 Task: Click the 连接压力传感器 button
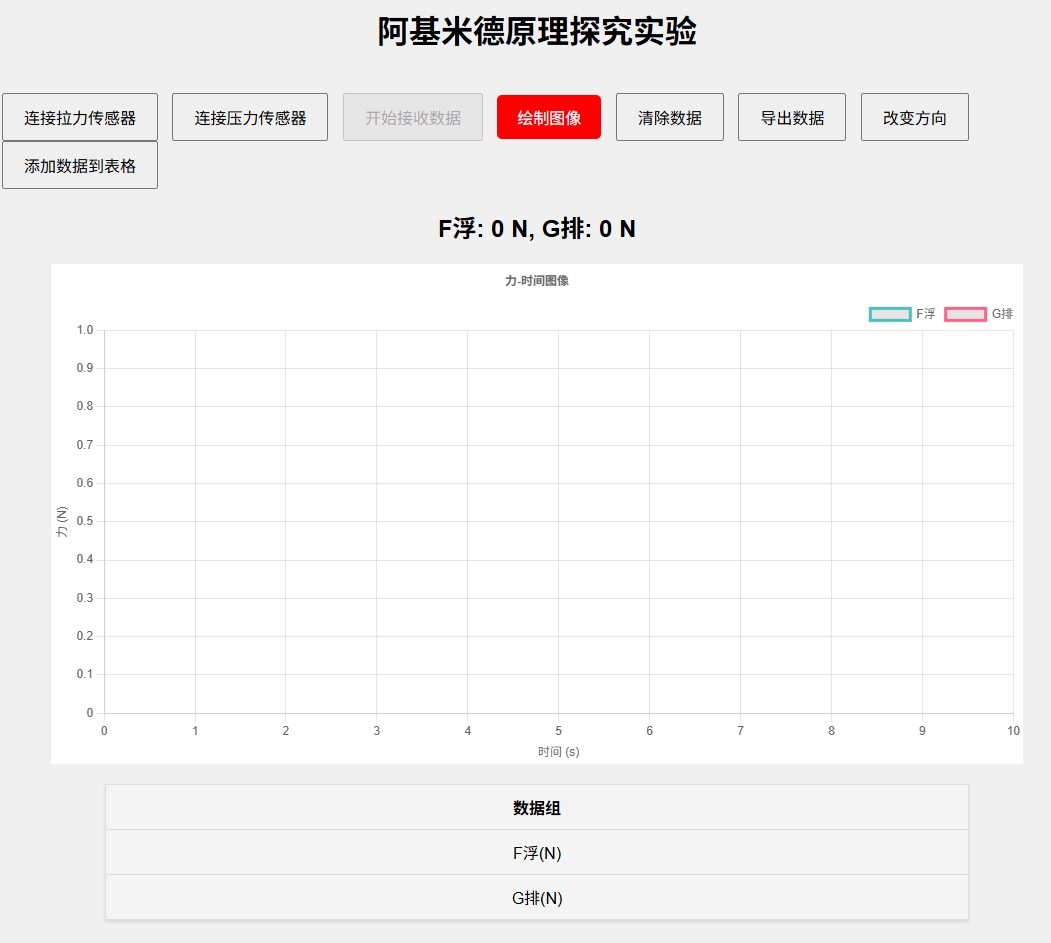coord(249,117)
